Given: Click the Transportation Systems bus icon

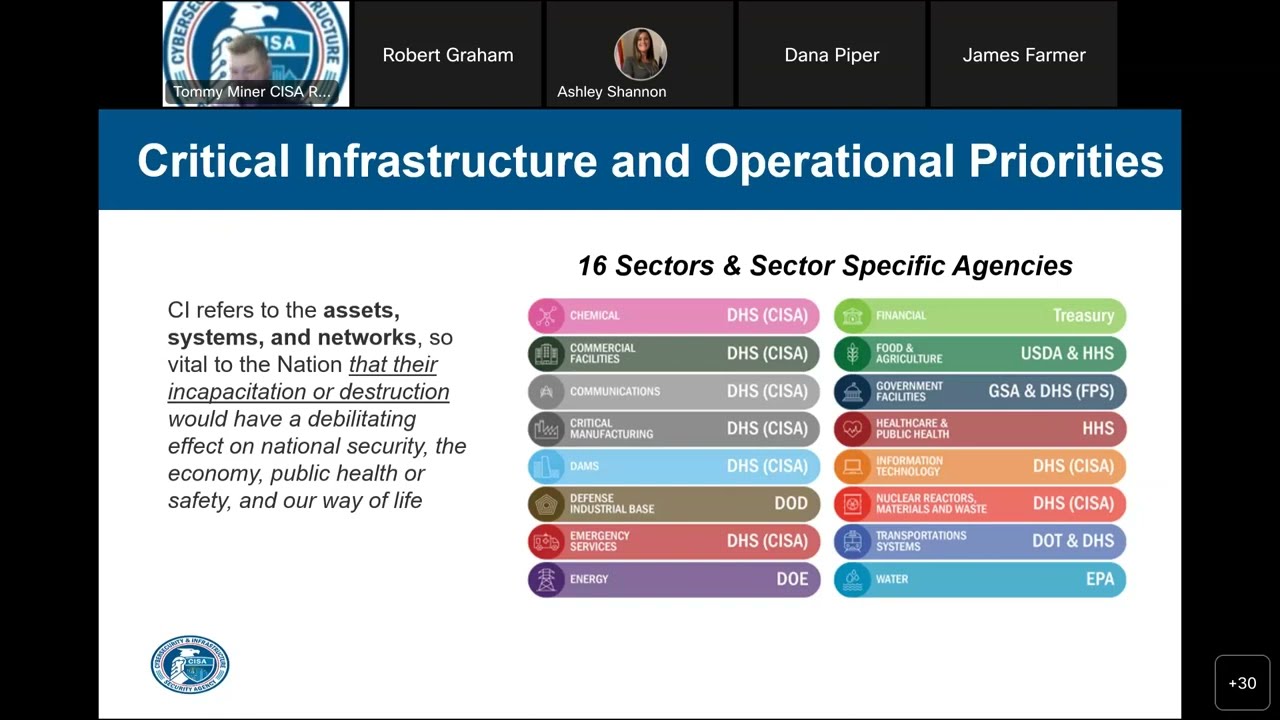Looking at the screenshot, I should [x=853, y=541].
